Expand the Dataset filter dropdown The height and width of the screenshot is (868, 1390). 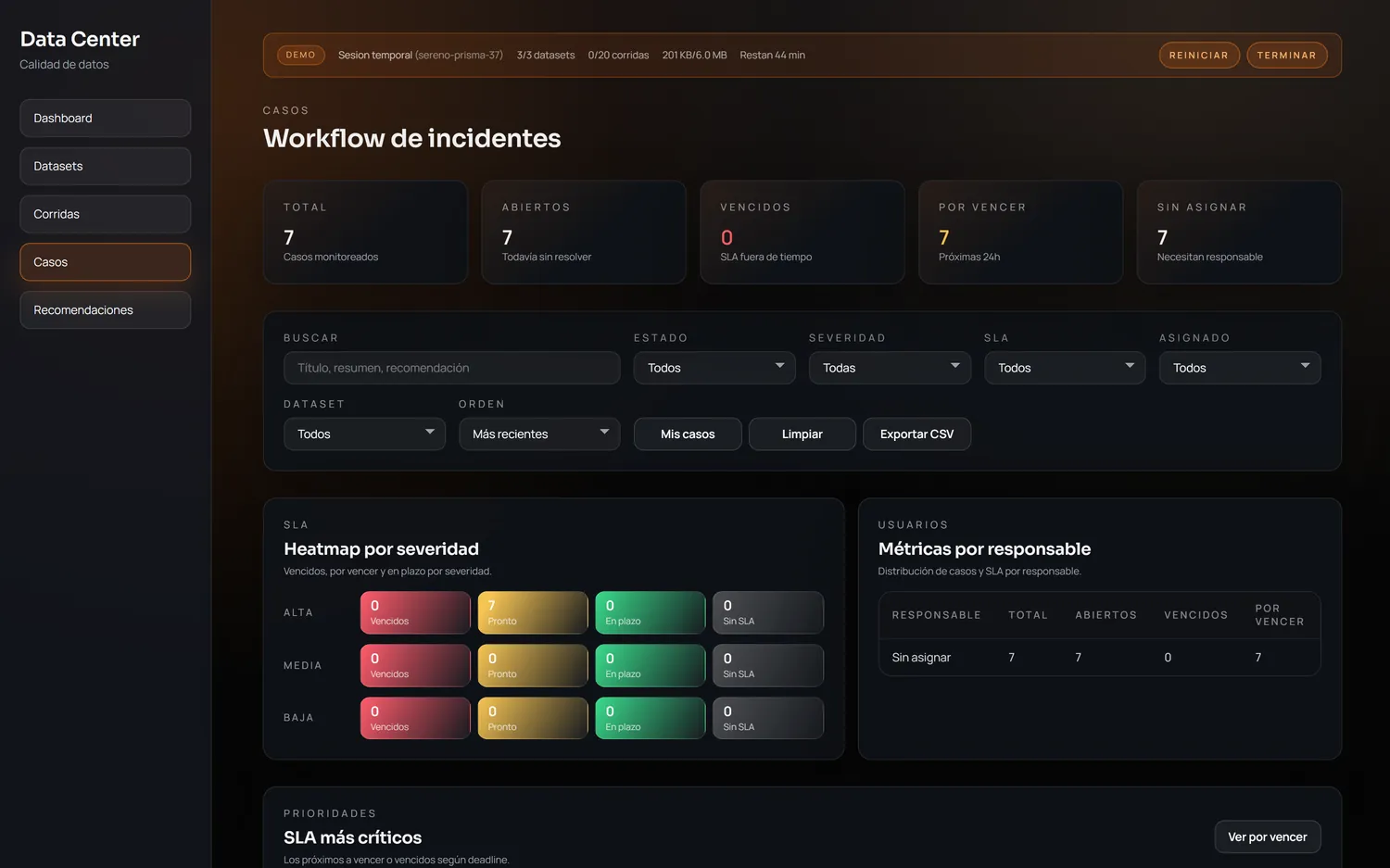(364, 434)
